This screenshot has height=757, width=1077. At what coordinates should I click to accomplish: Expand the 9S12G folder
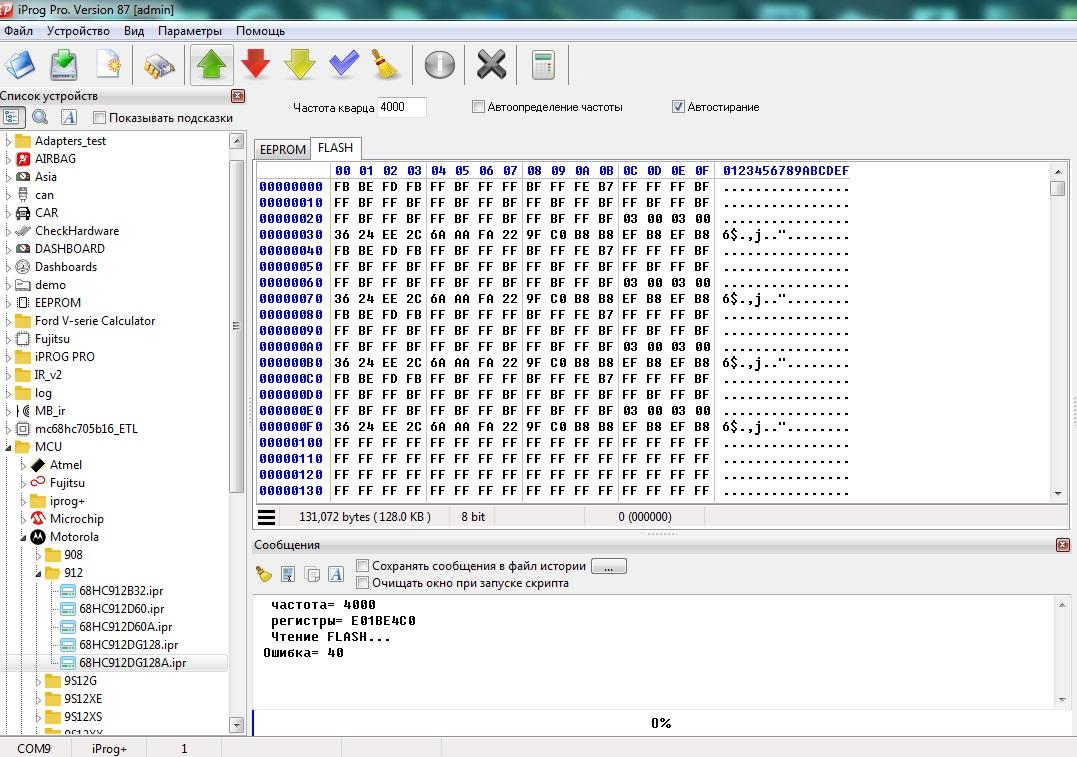[x=38, y=681]
